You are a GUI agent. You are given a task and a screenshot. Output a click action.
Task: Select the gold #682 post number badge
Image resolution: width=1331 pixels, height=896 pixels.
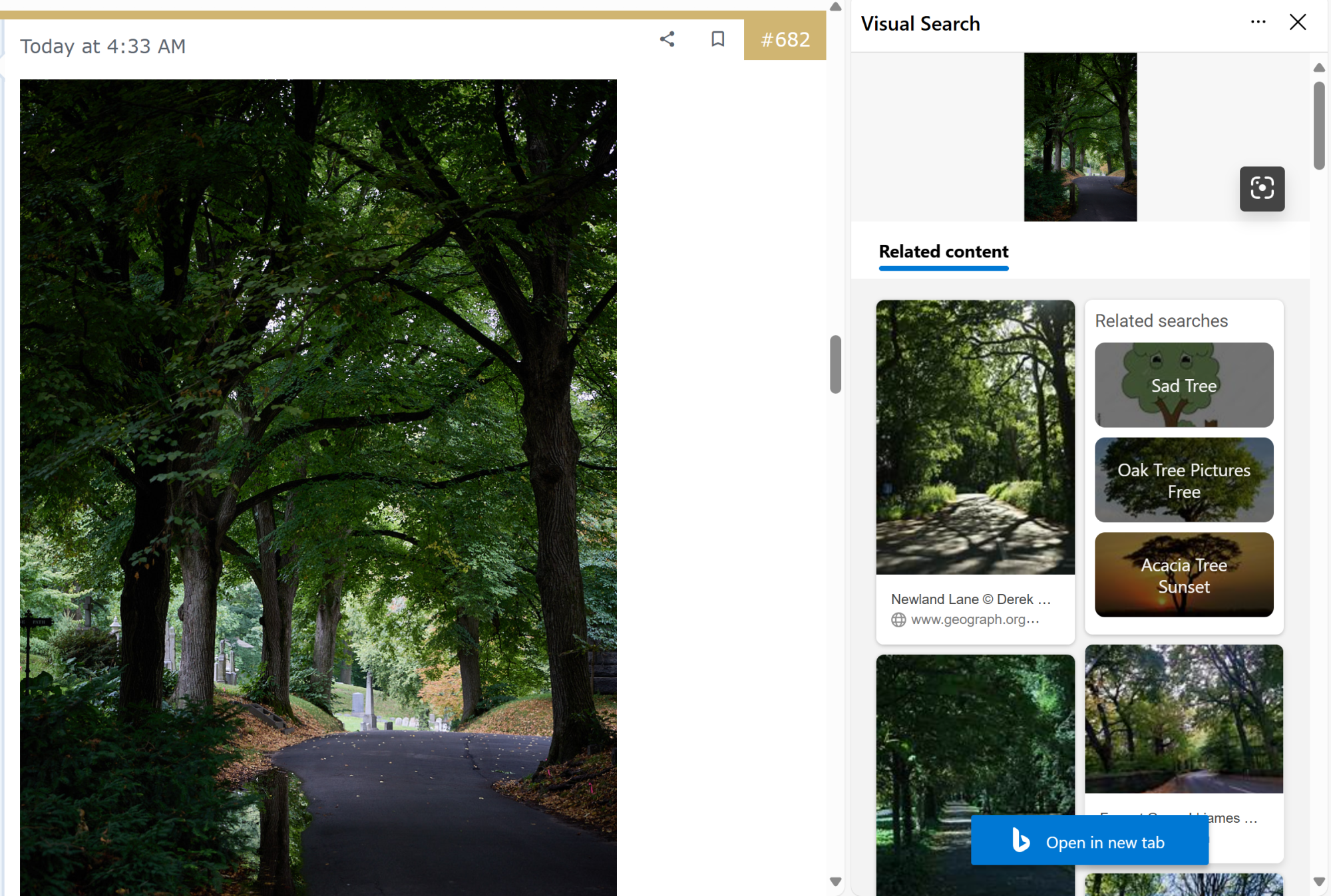coord(785,39)
